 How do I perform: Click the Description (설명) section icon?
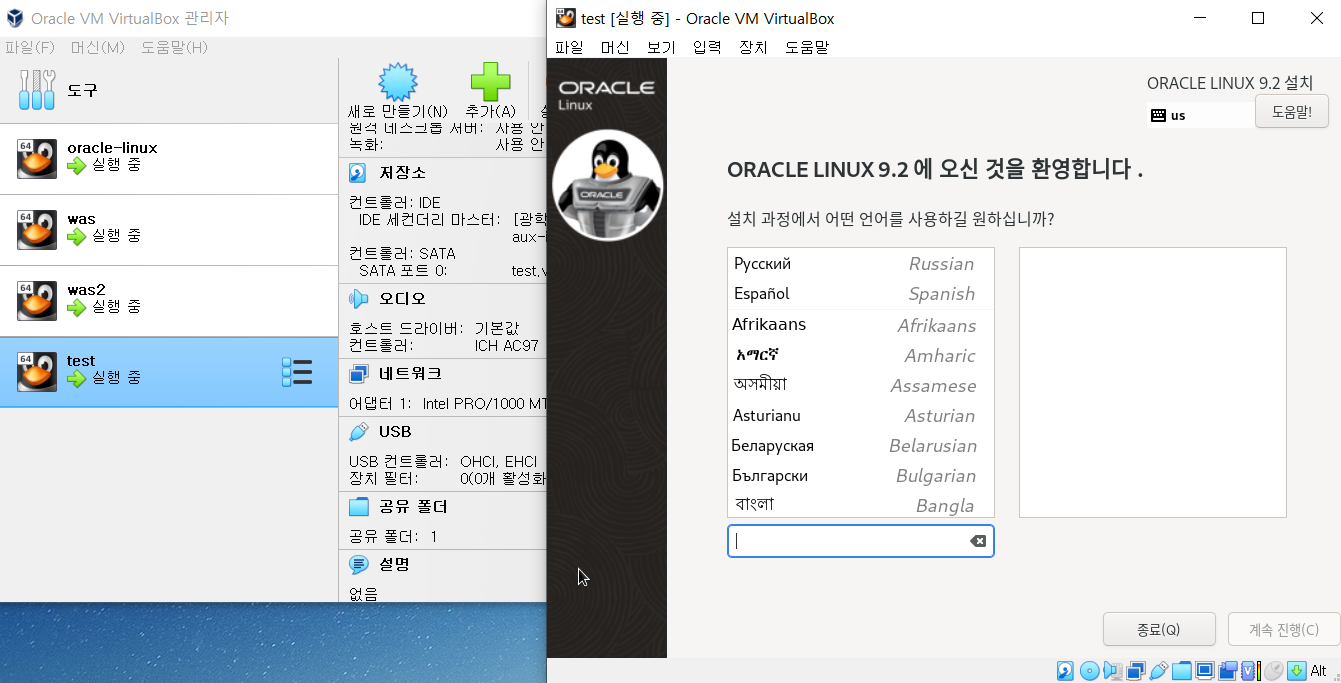[x=357, y=565]
